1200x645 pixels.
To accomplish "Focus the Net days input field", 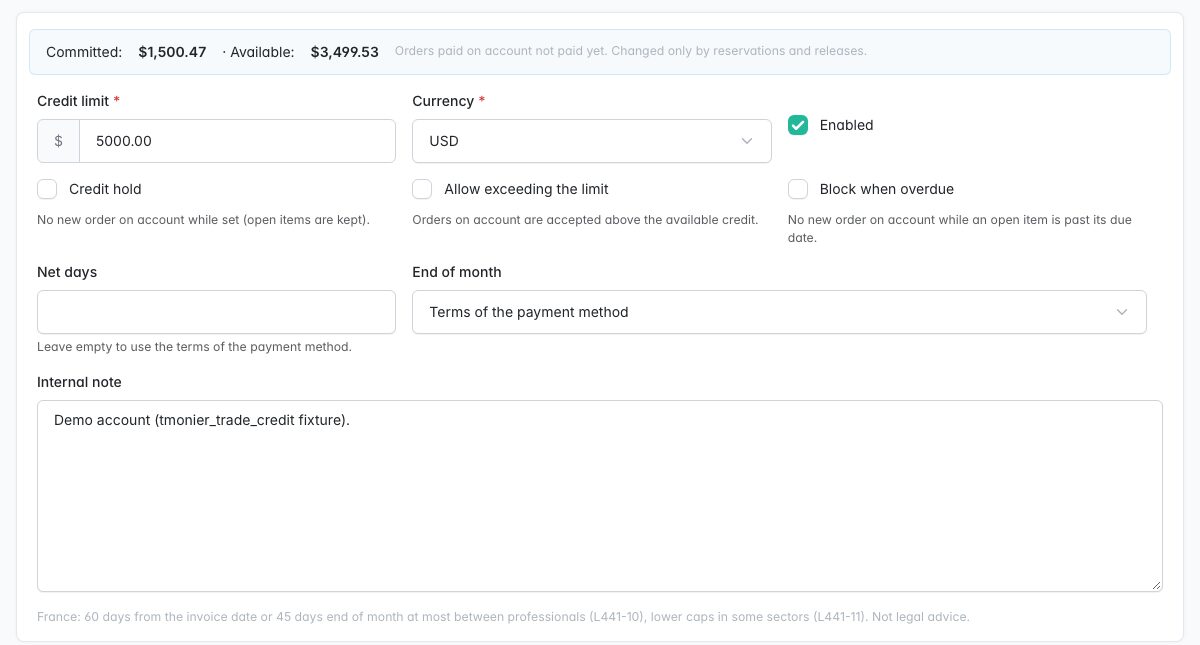I will [x=216, y=312].
